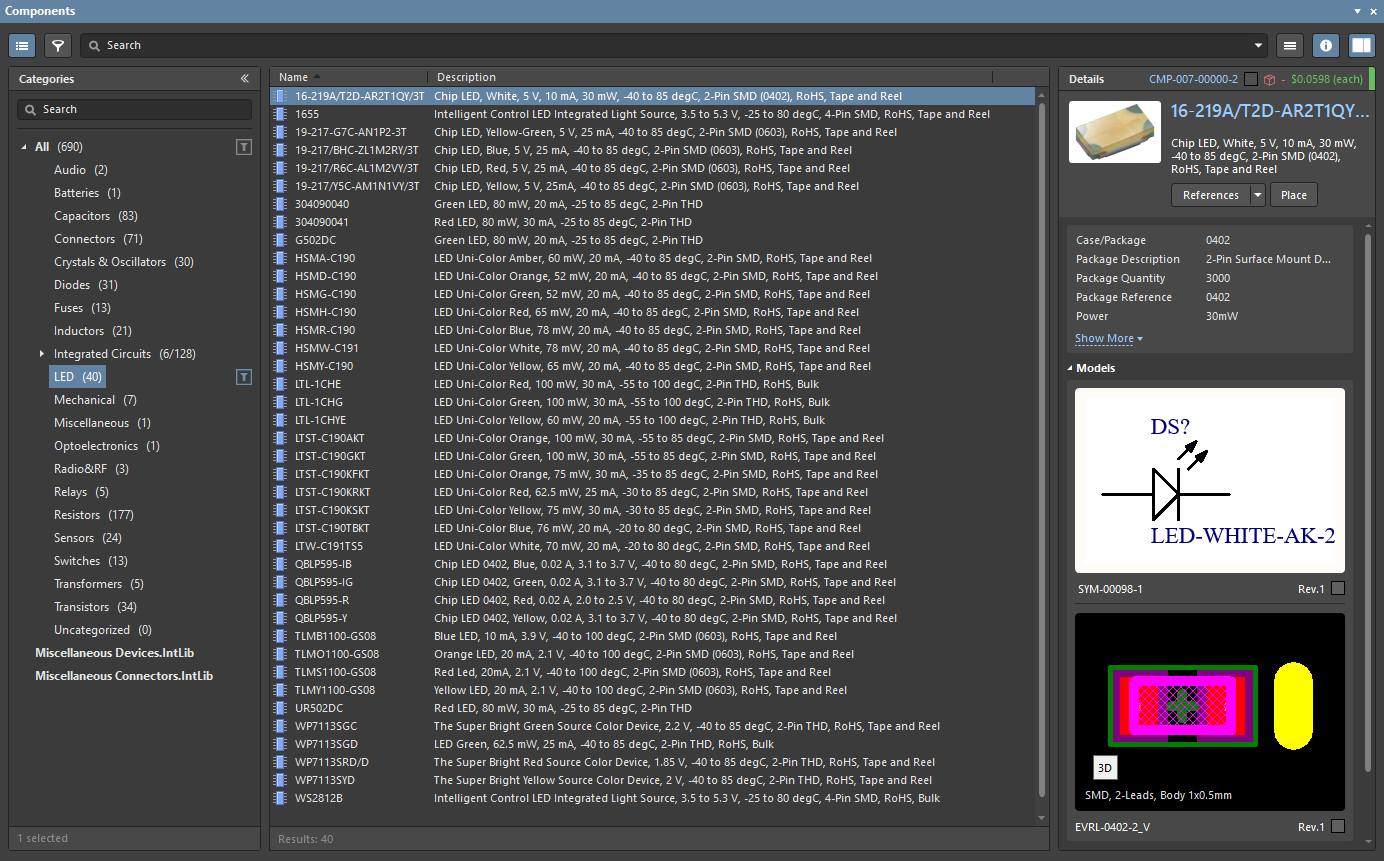1384x861 pixels.
Task: Open the References button dropdown arrow
Action: coord(1258,195)
